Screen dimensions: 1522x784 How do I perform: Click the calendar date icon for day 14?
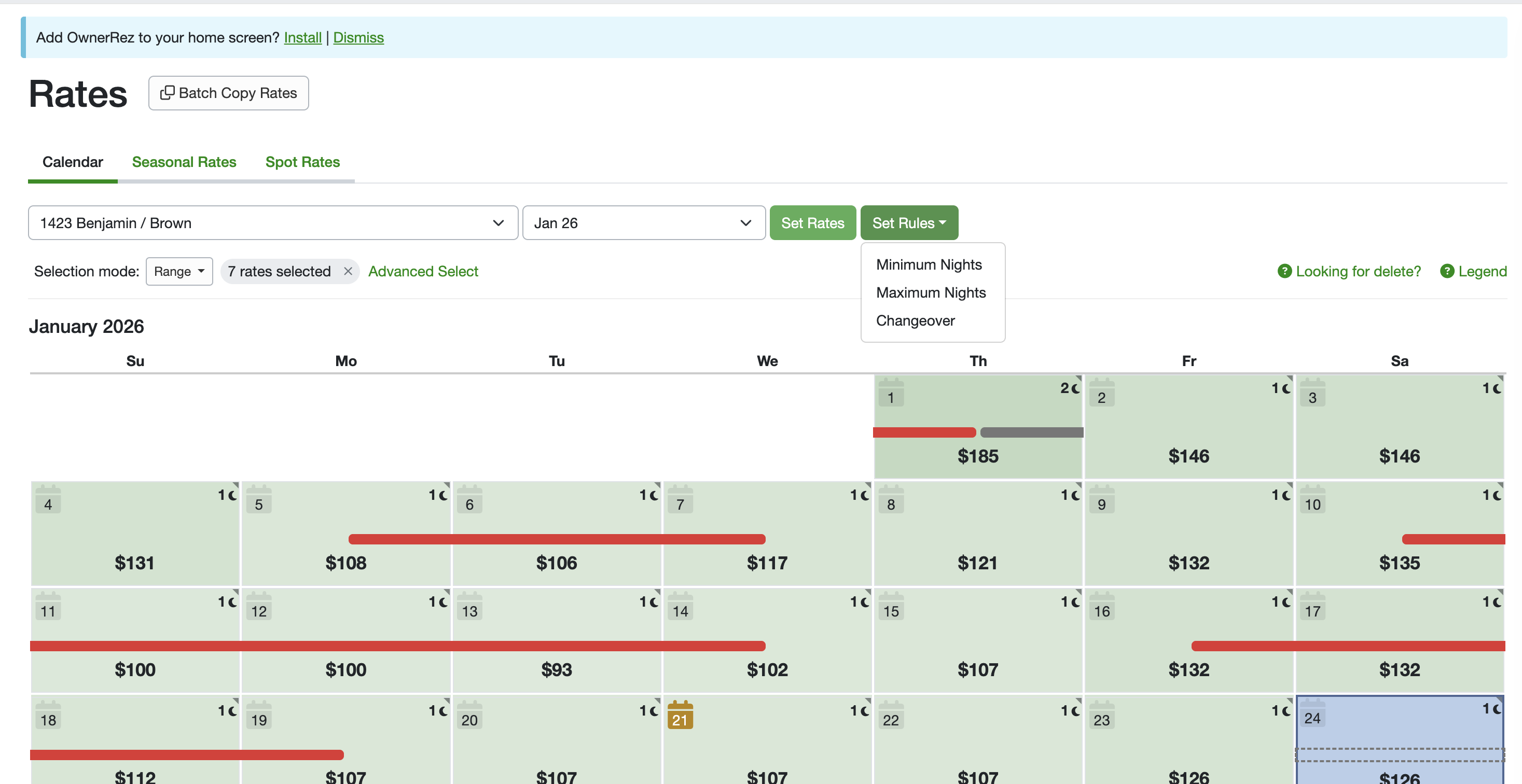point(680,607)
